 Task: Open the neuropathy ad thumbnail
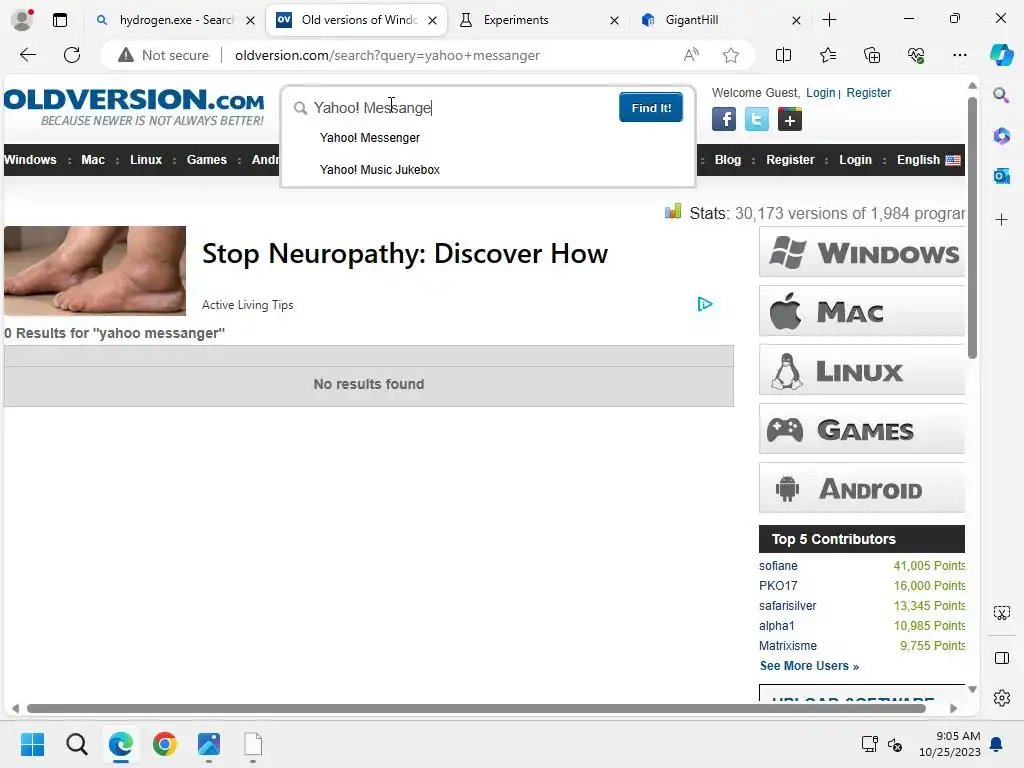95,271
